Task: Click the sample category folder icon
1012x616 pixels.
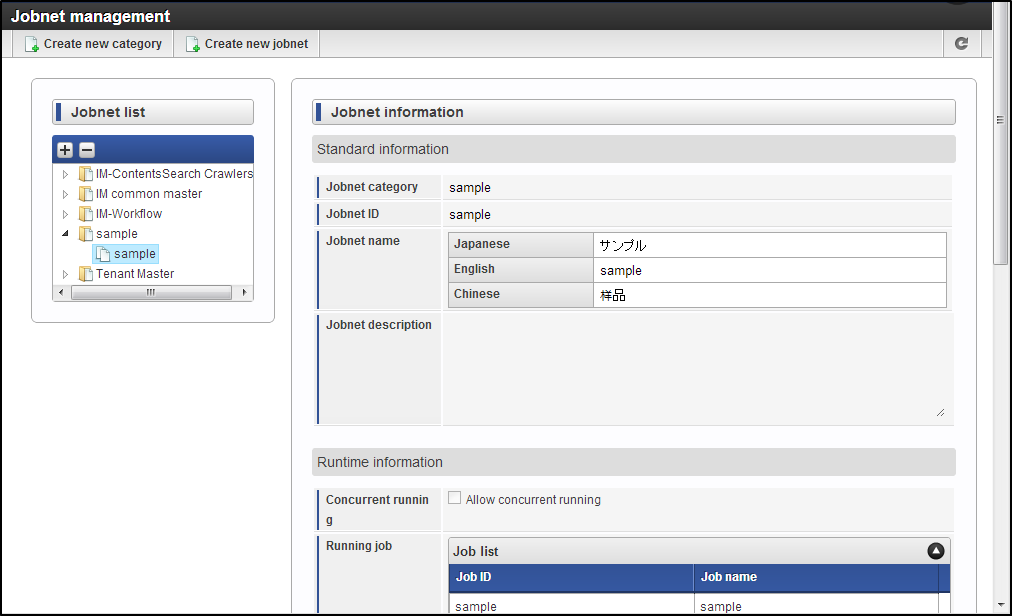Action: click(x=86, y=234)
